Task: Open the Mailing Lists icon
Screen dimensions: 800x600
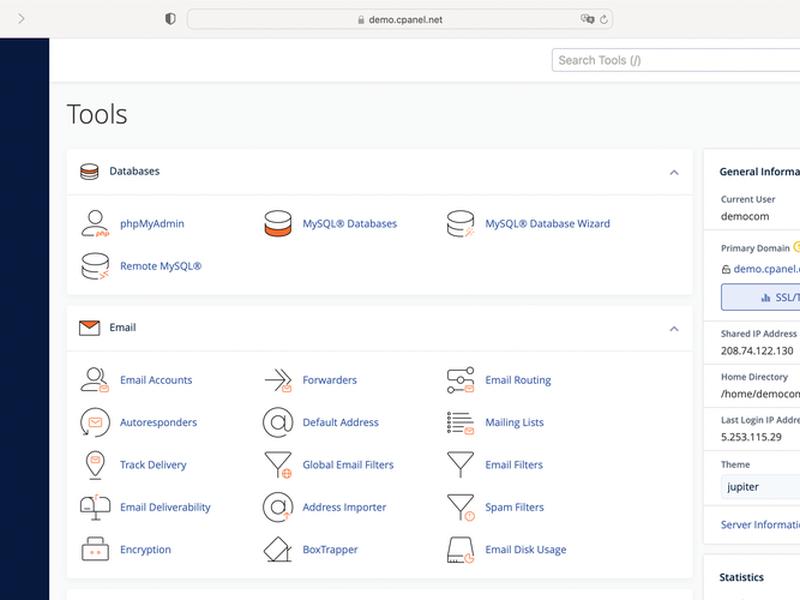Action: click(460, 422)
